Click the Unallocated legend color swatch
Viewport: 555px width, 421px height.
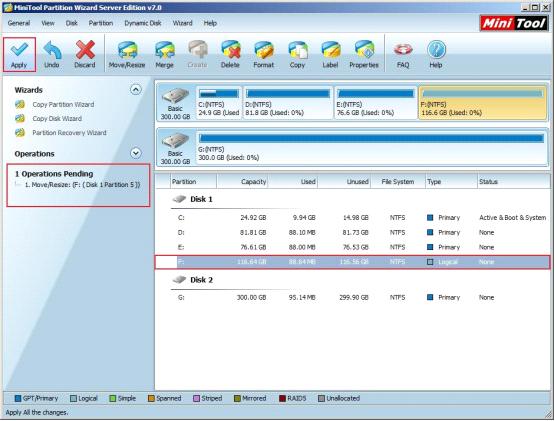[321, 399]
